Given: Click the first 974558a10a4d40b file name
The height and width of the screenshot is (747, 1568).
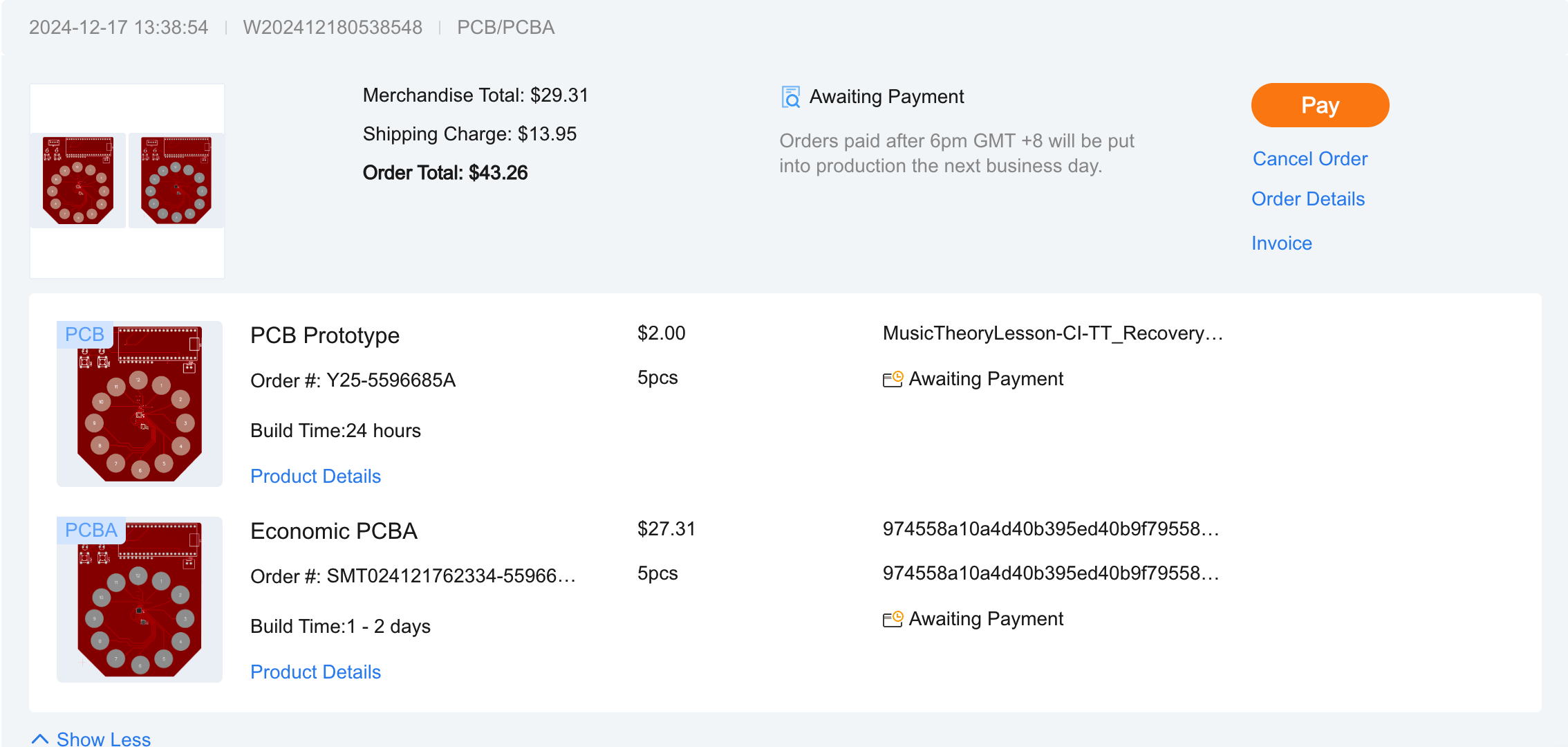Looking at the screenshot, I should click(x=1050, y=529).
